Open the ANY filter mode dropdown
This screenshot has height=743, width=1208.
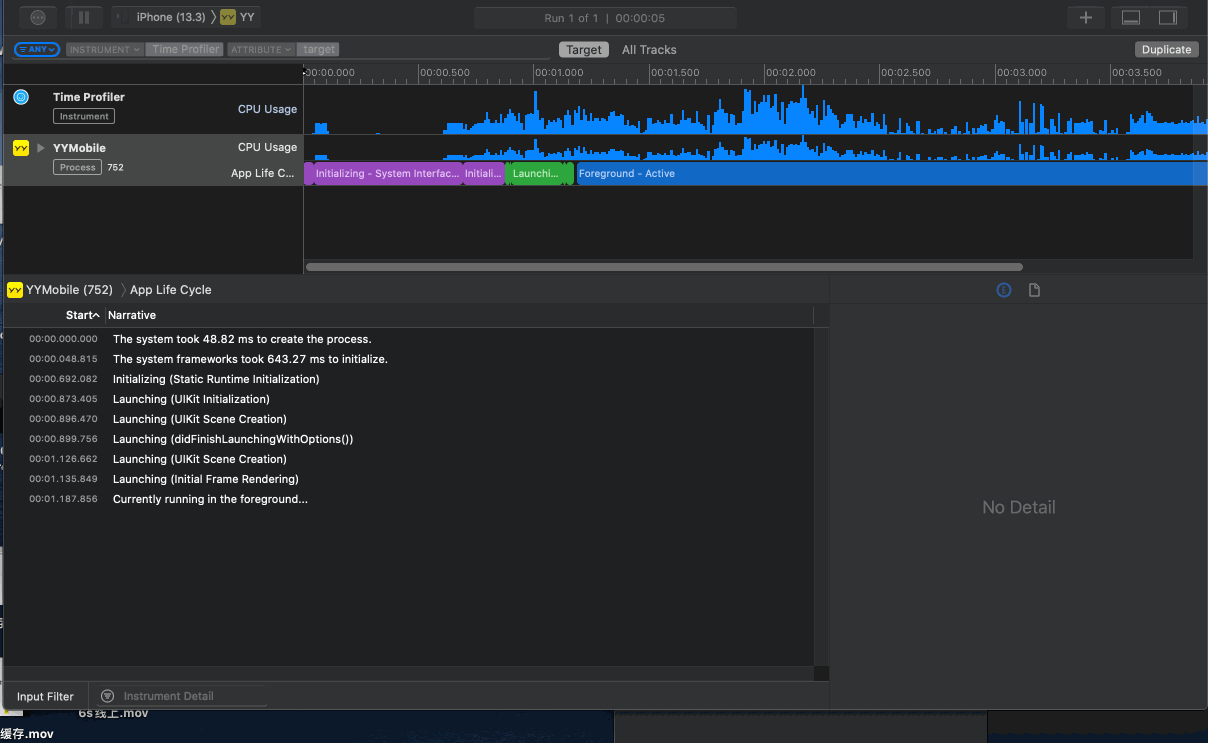click(x=37, y=49)
